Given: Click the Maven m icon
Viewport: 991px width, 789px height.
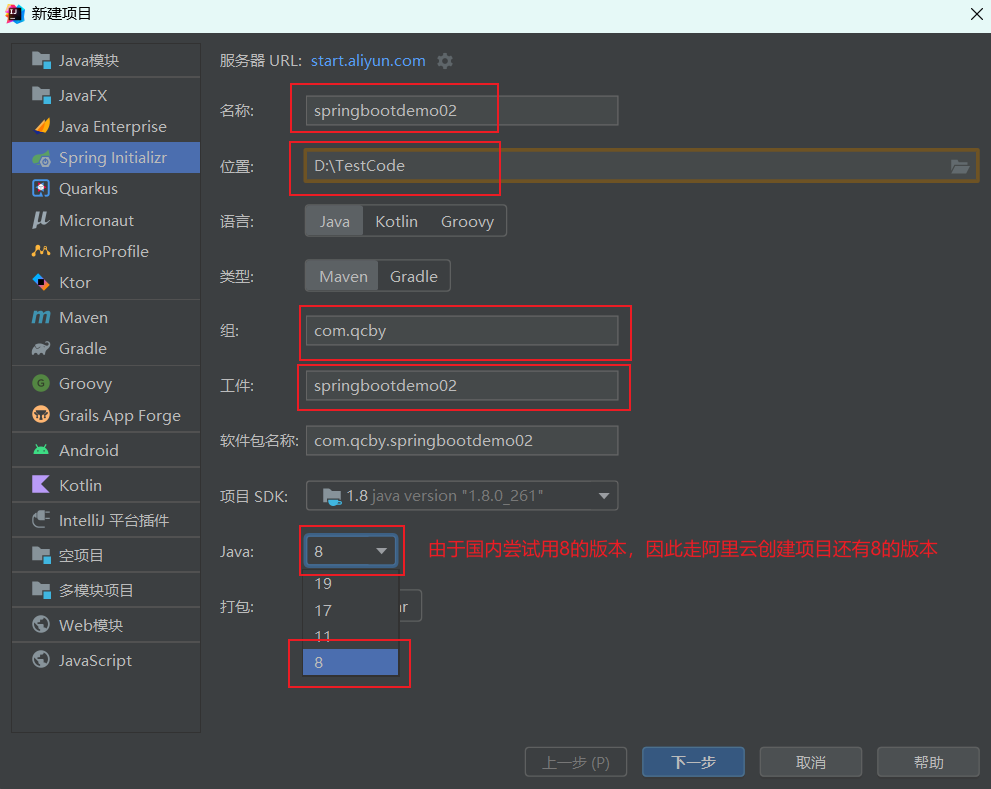Looking at the screenshot, I should coord(41,317).
